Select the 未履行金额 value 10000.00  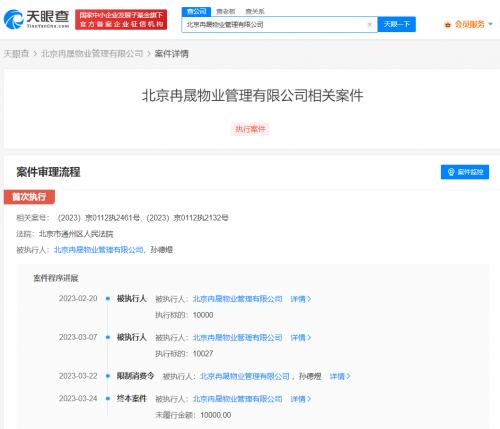[x=216, y=415]
